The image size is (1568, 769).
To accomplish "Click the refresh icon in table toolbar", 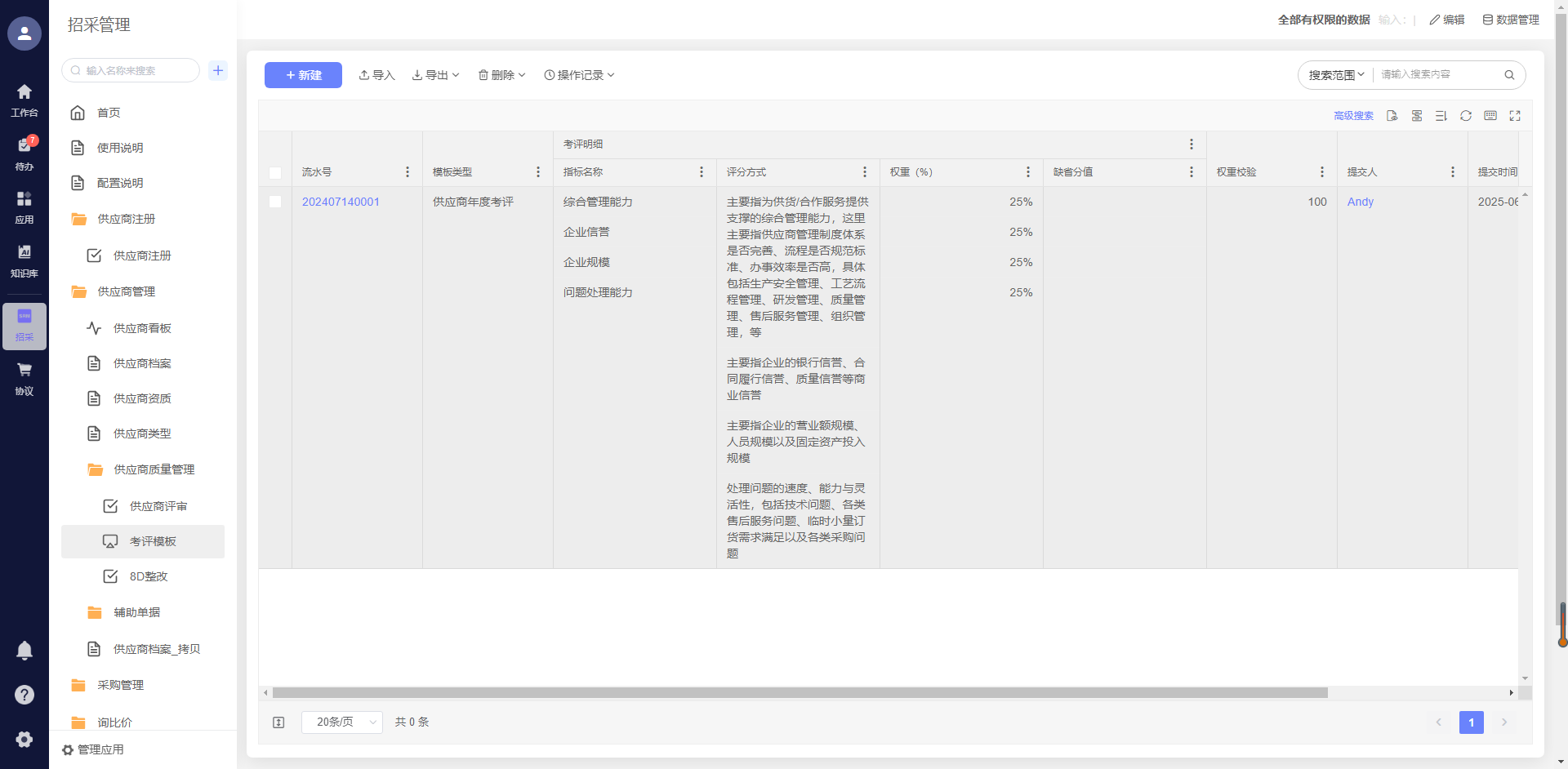I will 1466,116.
